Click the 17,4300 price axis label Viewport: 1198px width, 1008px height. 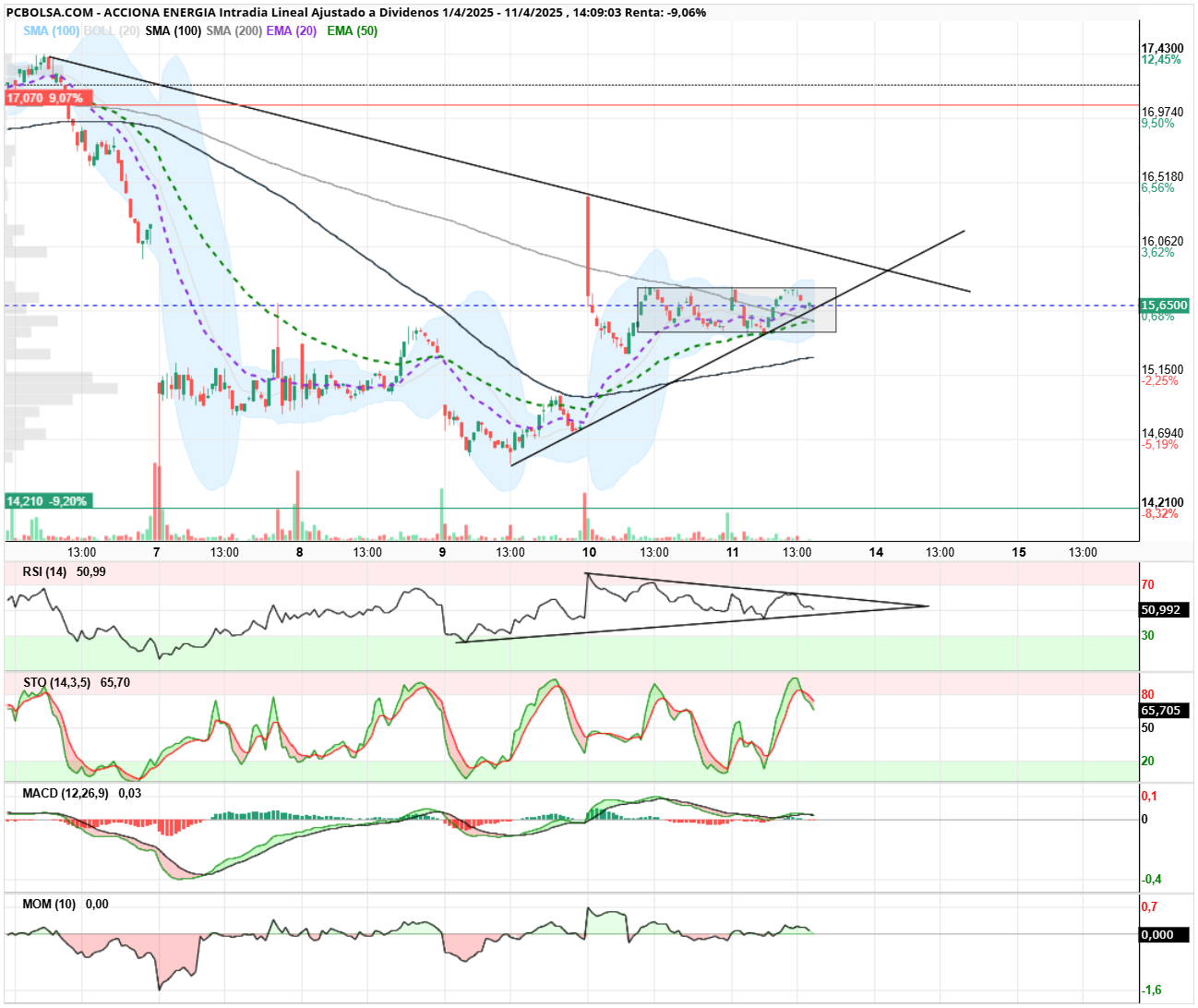(1162, 49)
